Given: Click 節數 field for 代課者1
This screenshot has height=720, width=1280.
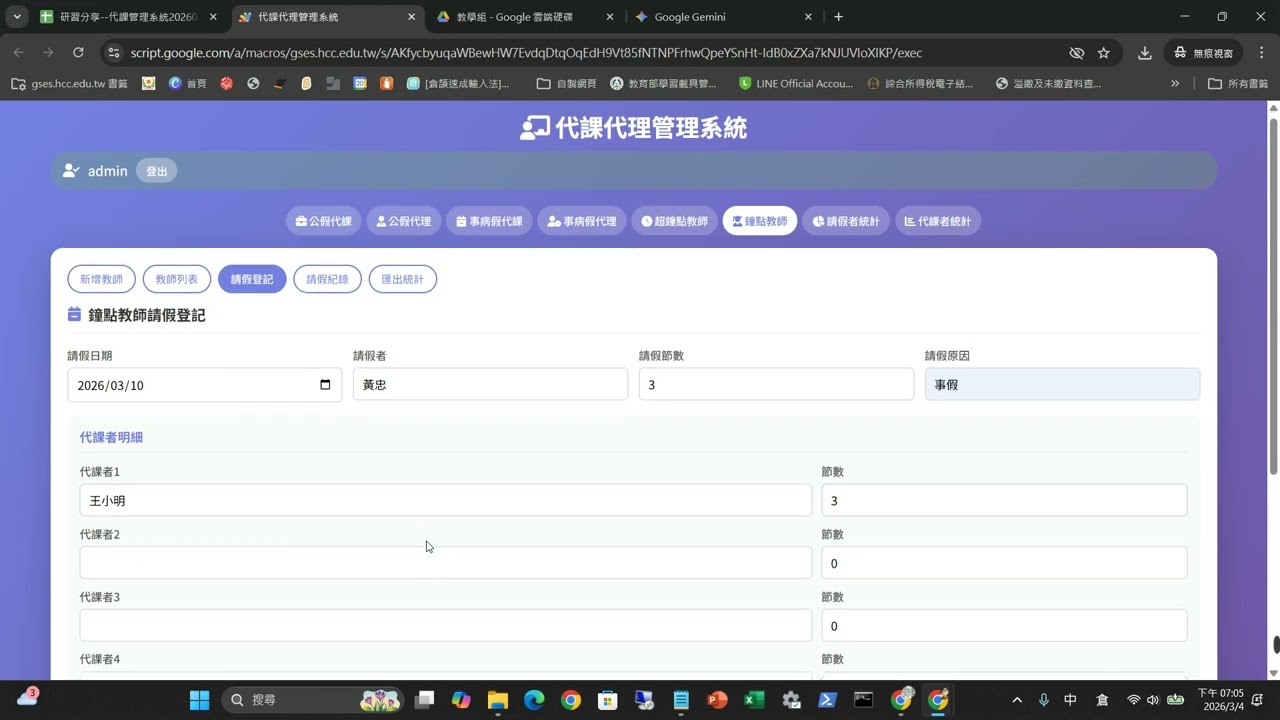Looking at the screenshot, I should 1004,500.
